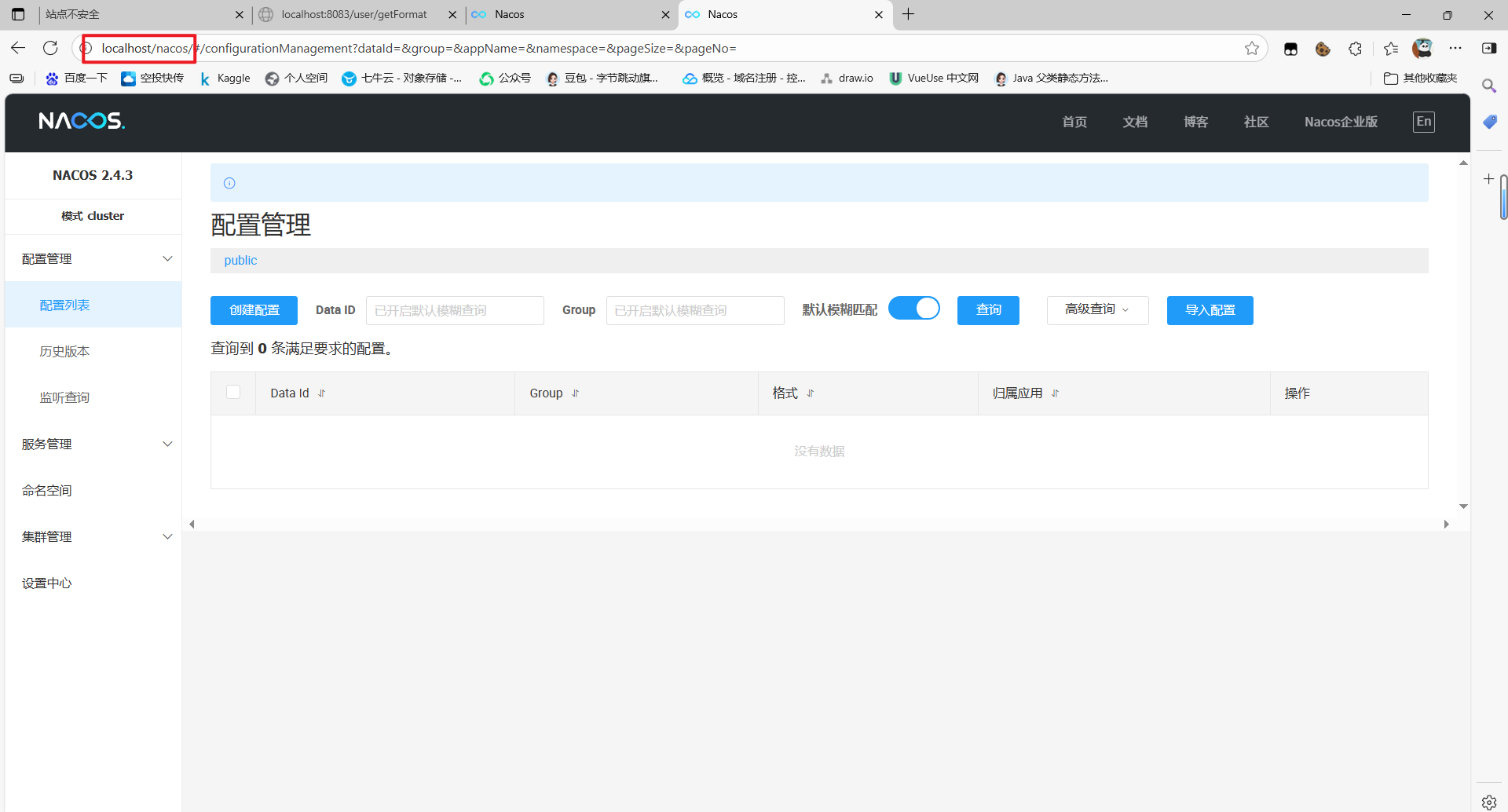Open the tab actions menu icon
Viewport: 1508px width, 812px height.
coord(18,14)
